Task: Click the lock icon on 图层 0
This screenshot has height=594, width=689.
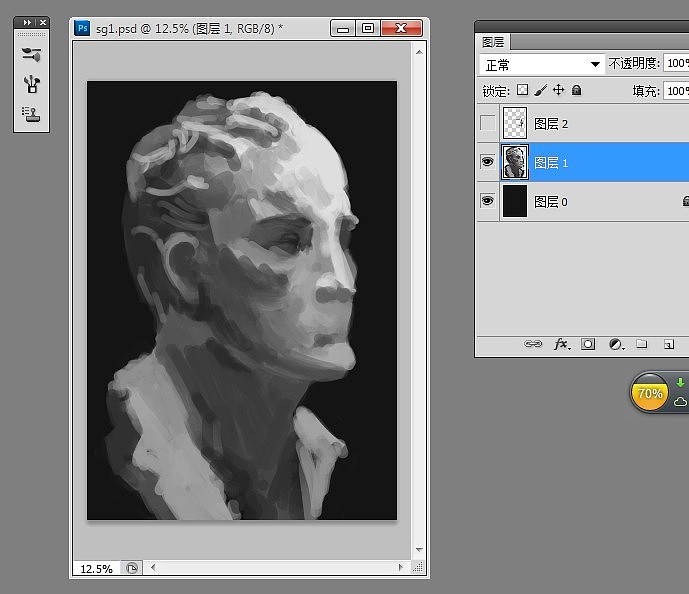Action: click(685, 201)
